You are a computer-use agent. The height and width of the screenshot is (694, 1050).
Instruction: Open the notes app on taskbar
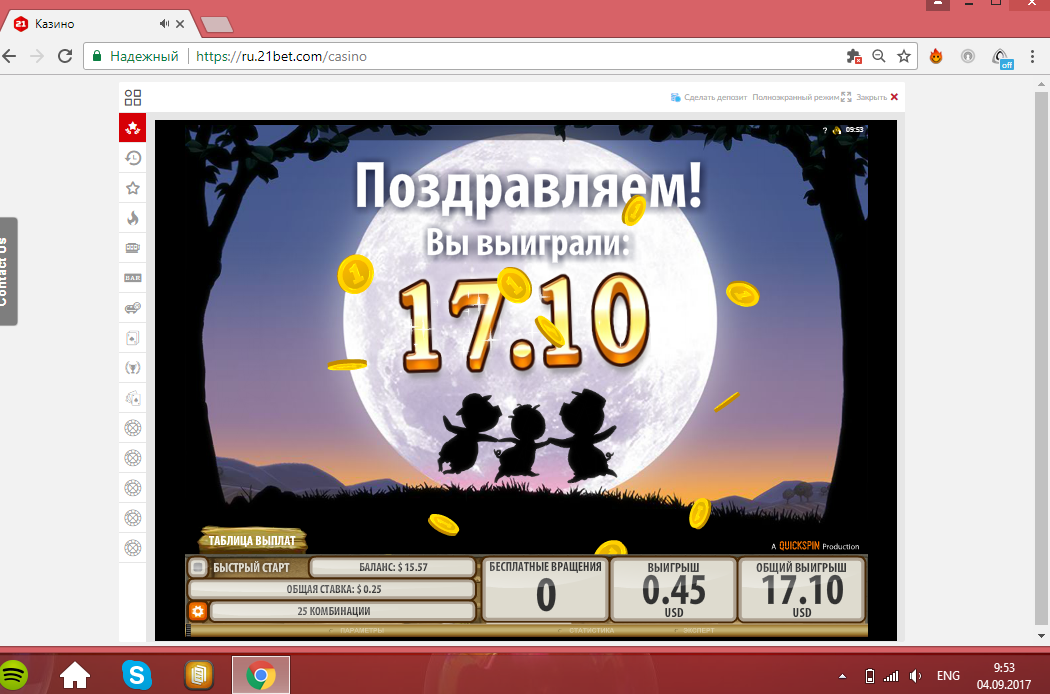tap(199, 675)
